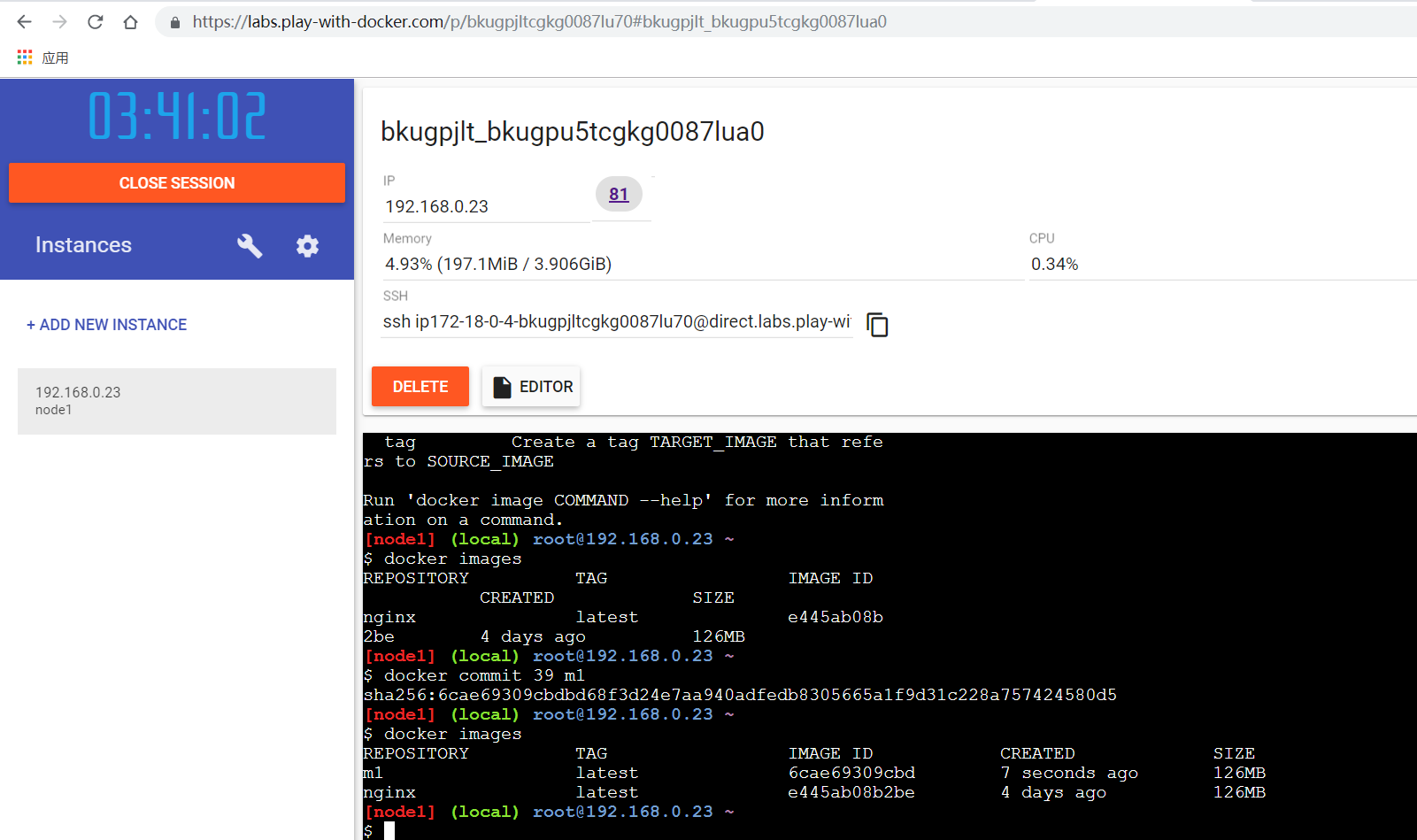Click the browser back arrow
This screenshot has width=1417, height=840.
pos(25,22)
